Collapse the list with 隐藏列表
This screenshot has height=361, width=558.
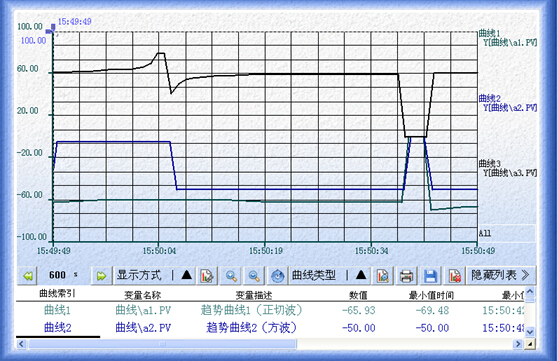500,275
